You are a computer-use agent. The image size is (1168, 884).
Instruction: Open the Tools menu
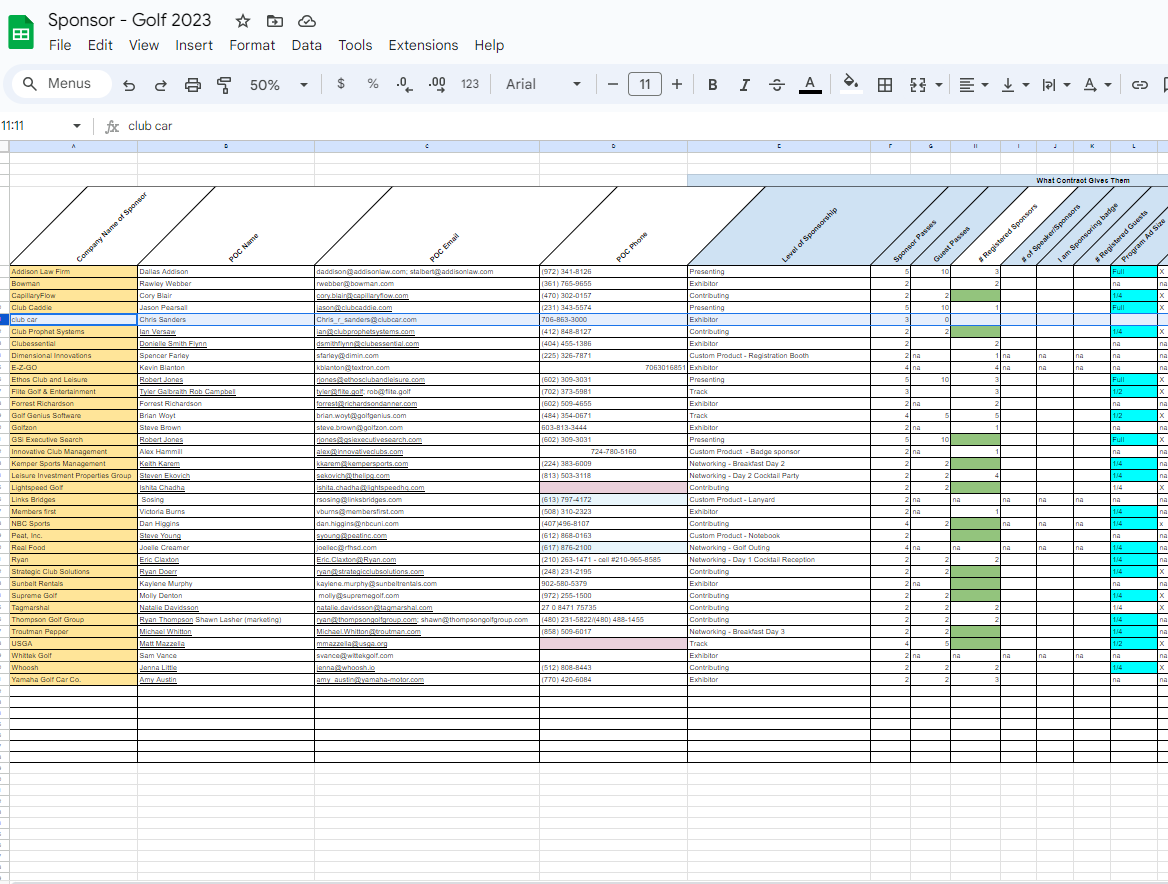tap(355, 45)
